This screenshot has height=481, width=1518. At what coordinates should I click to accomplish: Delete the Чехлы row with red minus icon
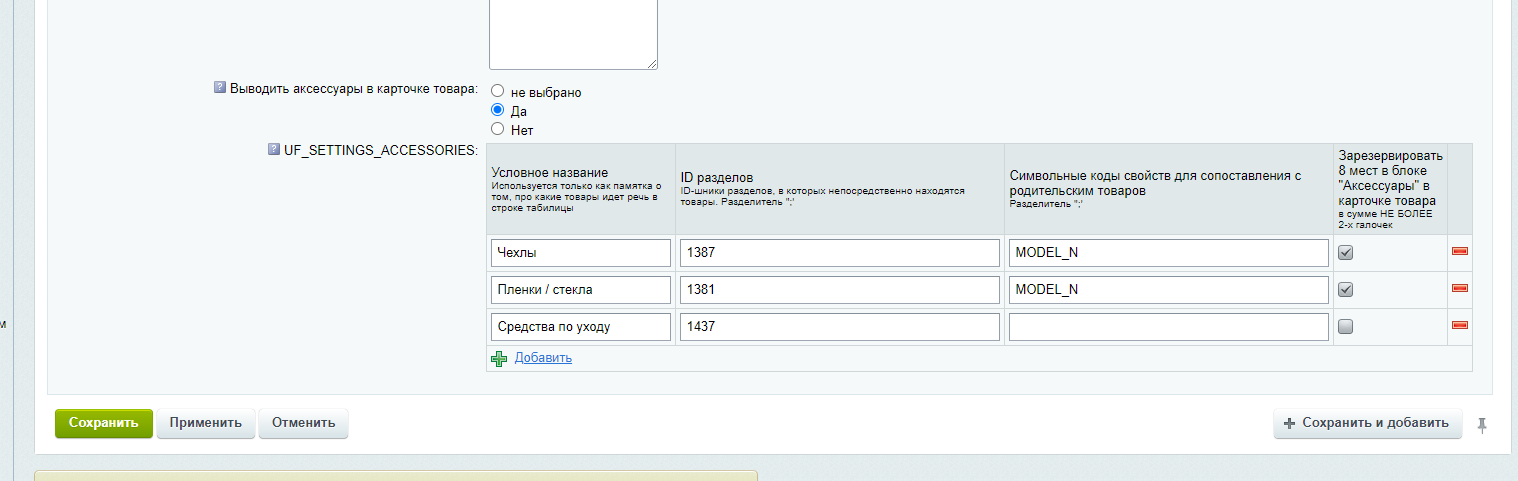(1459, 251)
